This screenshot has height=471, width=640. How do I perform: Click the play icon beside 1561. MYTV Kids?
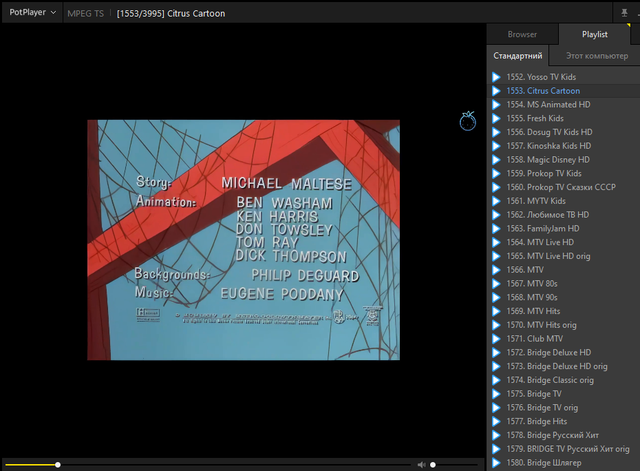496,201
